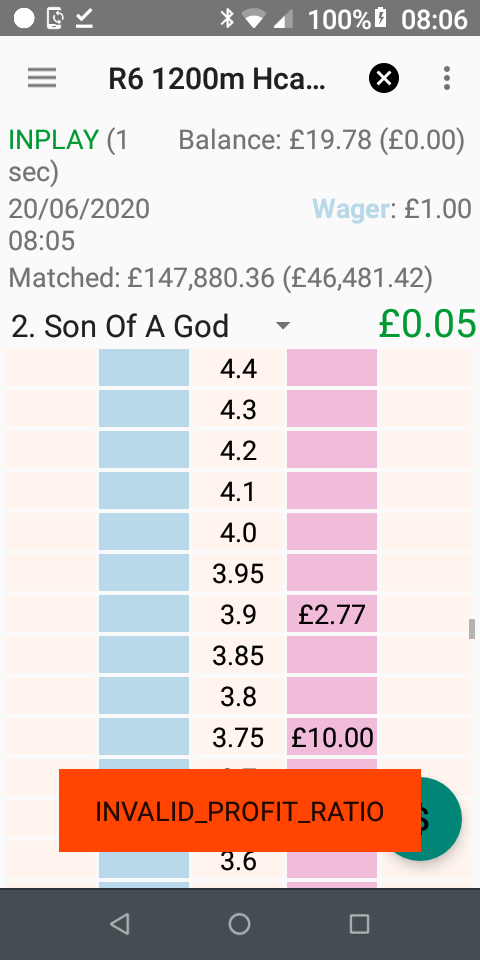Image resolution: width=480 pixels, height=960 pixels.
Task: Tap the black circled X icon
Action: tap(384, 78)
